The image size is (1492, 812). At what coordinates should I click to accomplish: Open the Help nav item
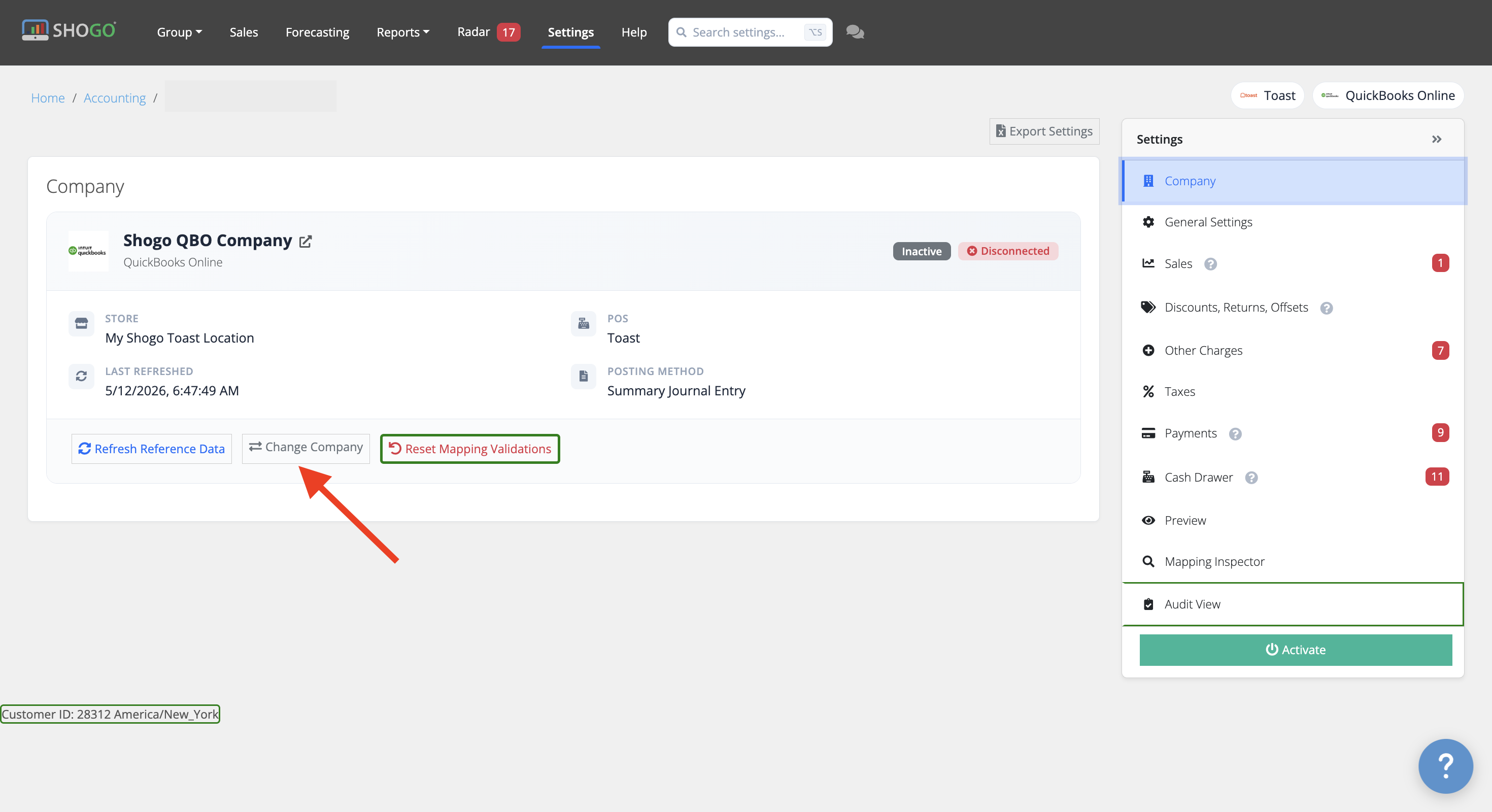(634, 32)
